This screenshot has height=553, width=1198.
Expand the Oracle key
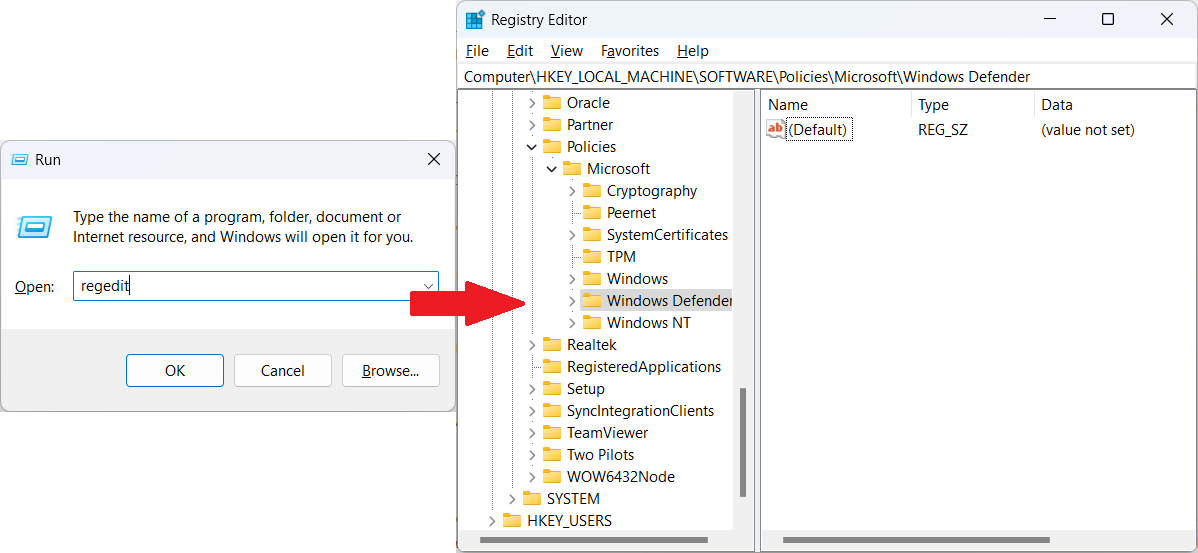[x=533, y=102]
